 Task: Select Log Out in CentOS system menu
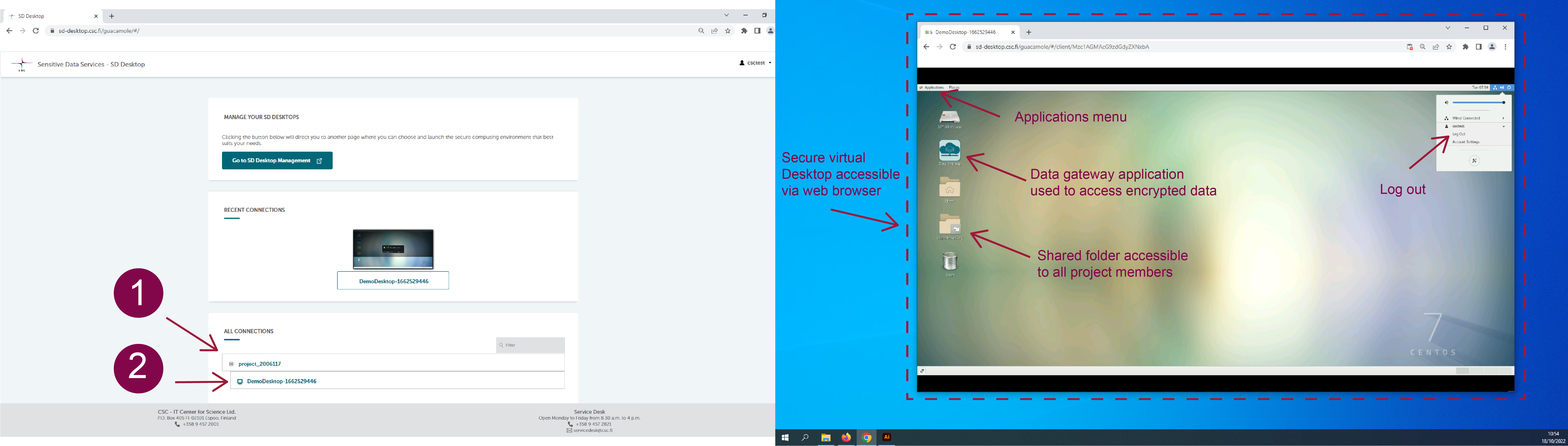(x=1459, y=134)
